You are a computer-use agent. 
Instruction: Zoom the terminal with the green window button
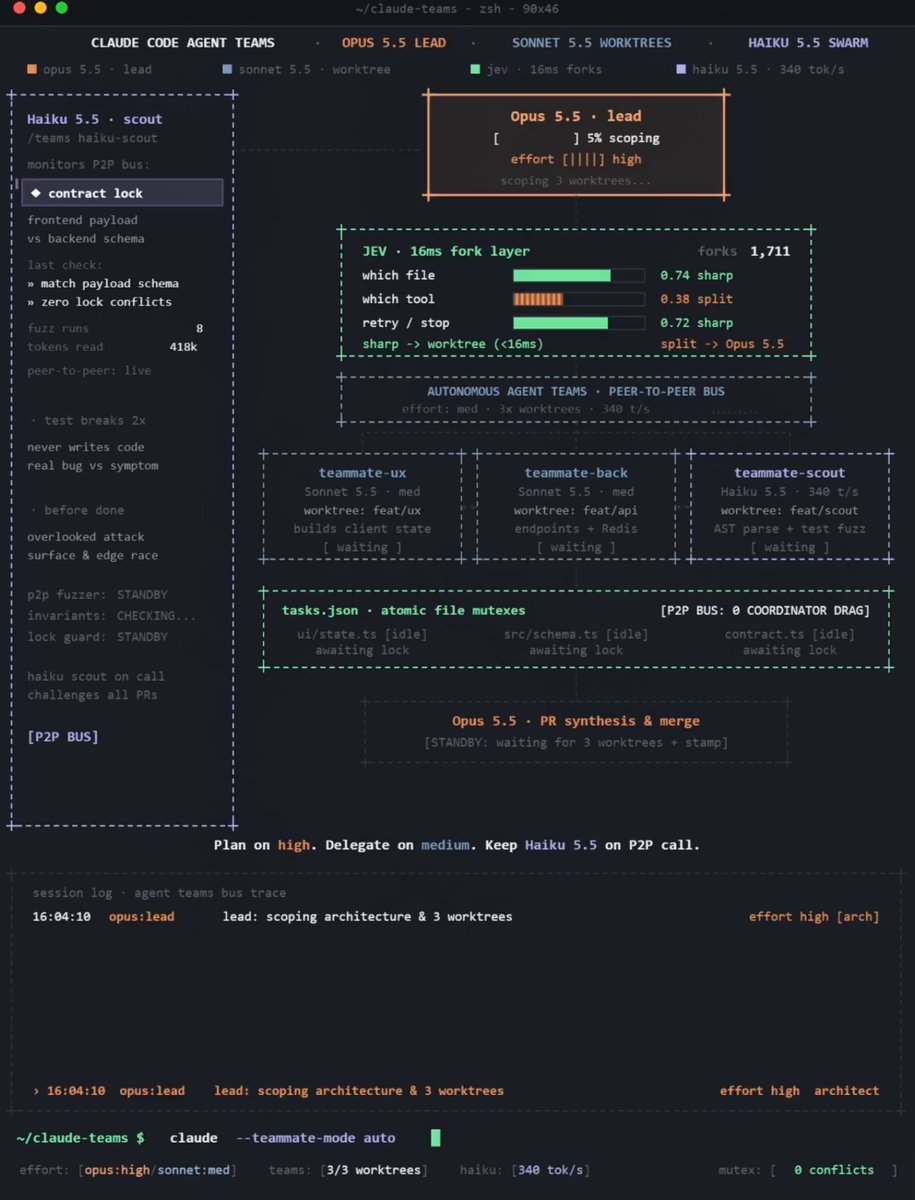click(x=62, y=8)
